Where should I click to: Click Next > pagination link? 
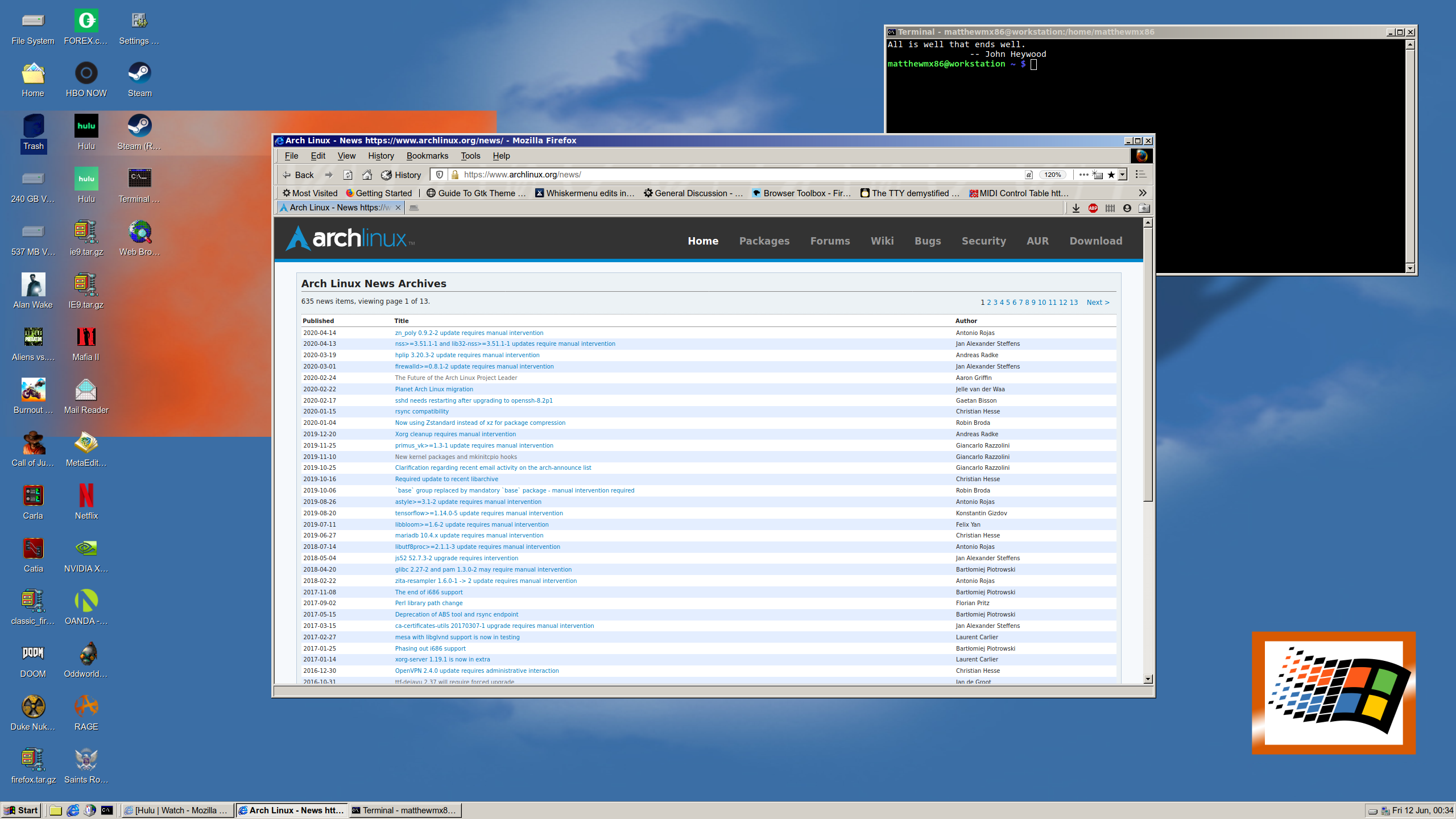coord(1098,302)
